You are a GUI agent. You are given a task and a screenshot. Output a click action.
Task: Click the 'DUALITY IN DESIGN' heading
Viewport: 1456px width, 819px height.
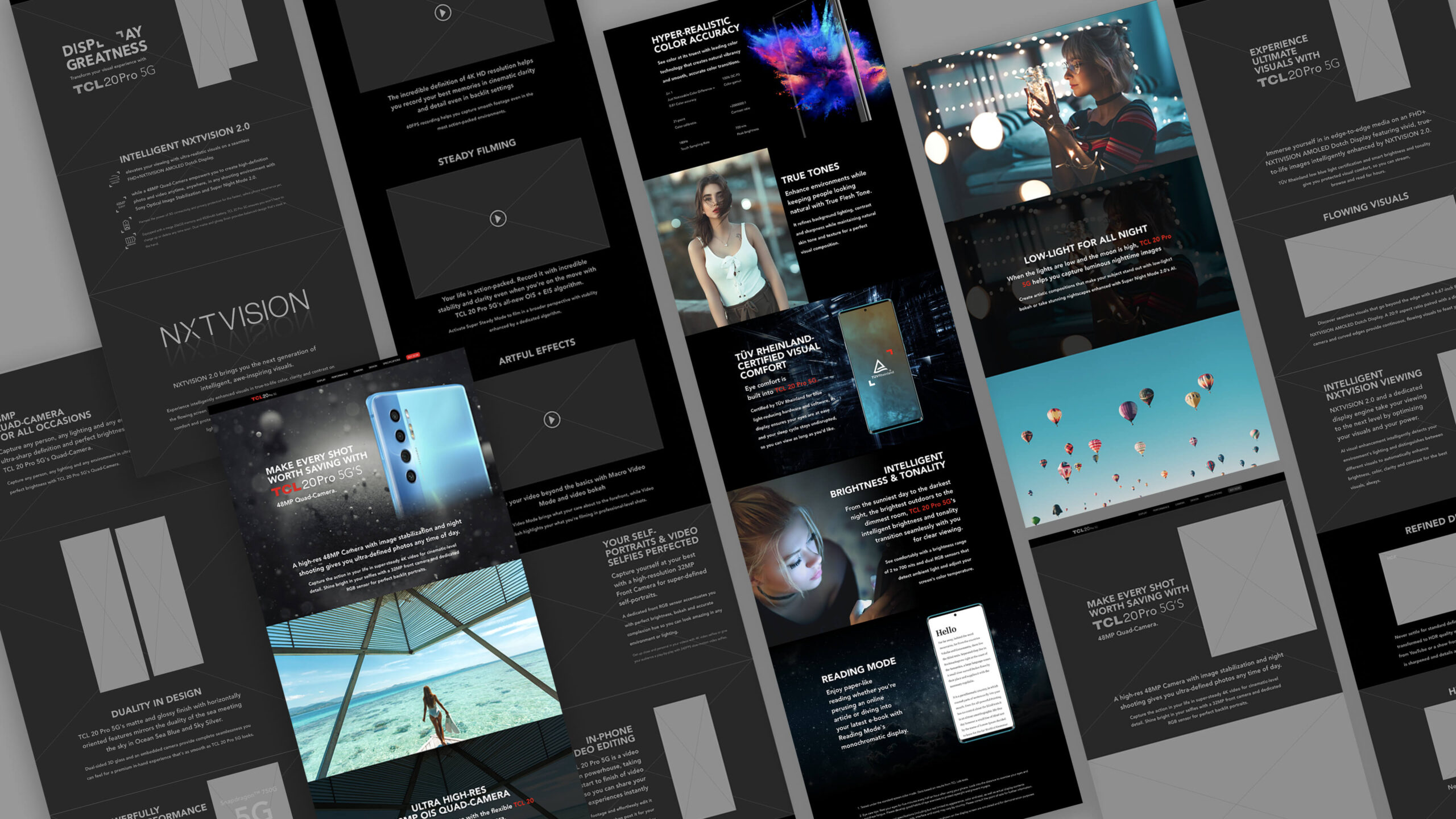pos(156,702)
